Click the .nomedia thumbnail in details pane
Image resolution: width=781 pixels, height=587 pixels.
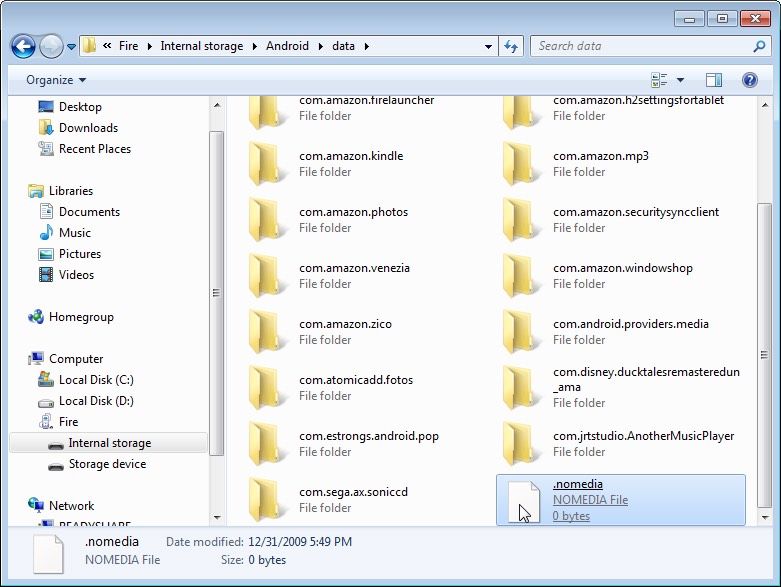point(48,554)
